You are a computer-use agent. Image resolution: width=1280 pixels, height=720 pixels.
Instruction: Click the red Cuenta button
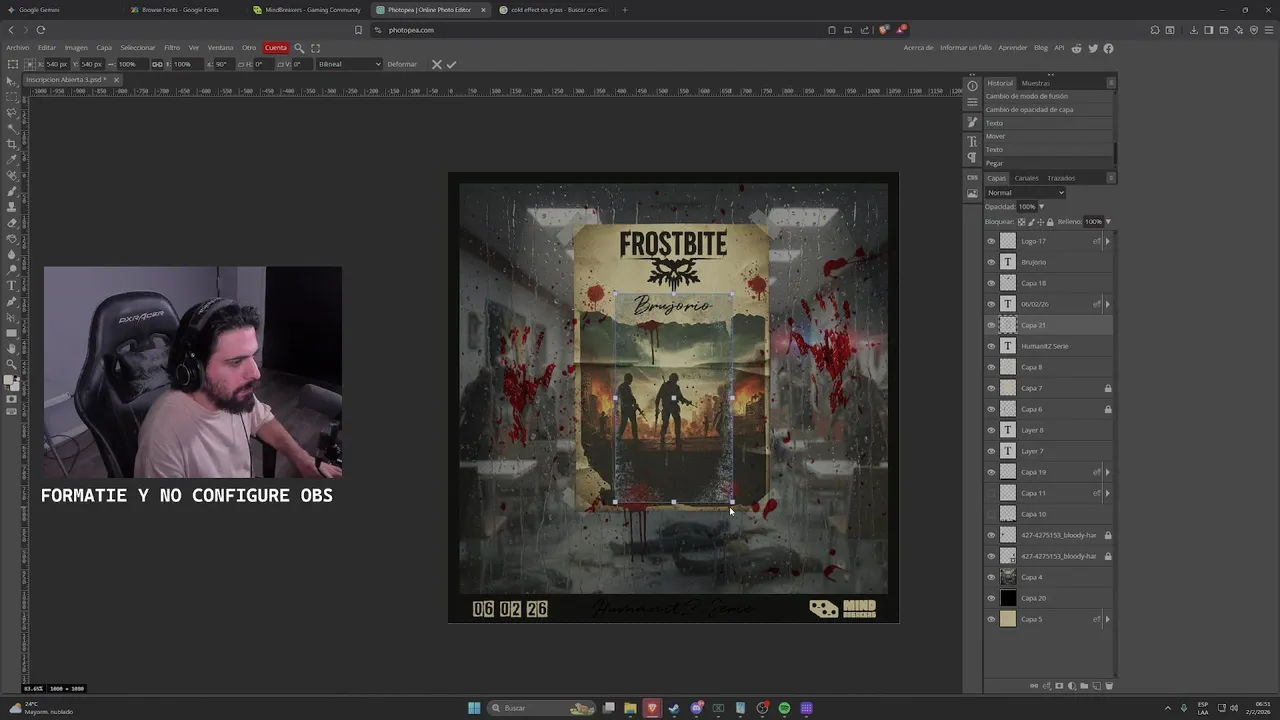coord(276,48)
